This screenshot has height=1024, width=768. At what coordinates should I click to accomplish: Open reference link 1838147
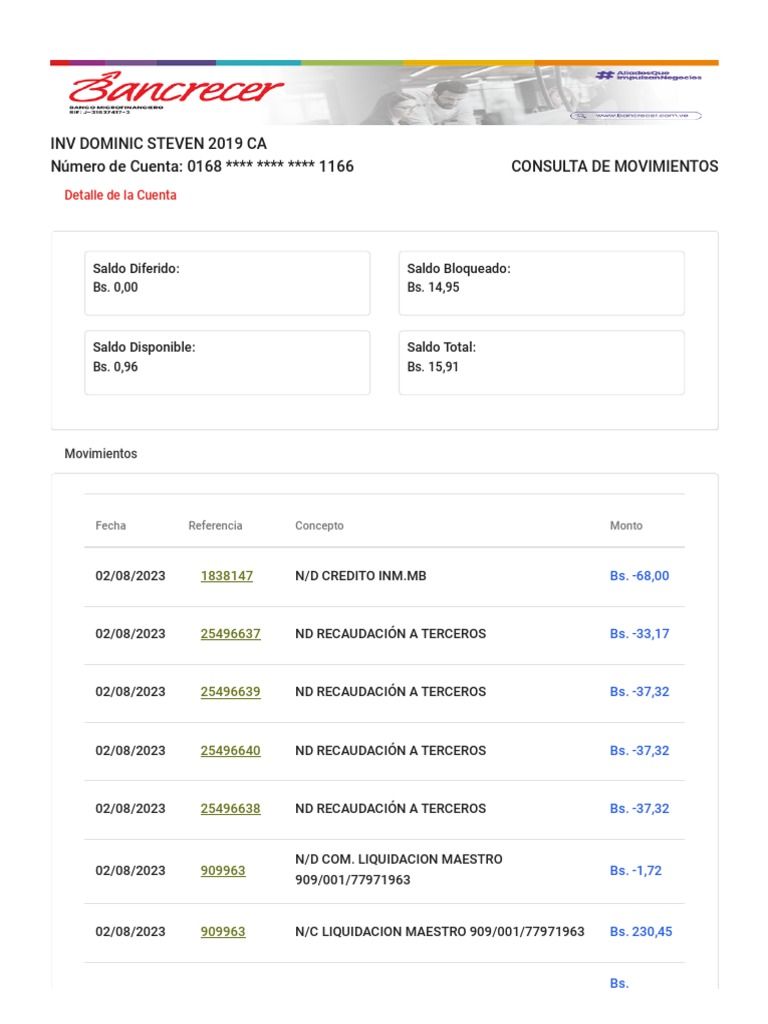tap(227, 576)
